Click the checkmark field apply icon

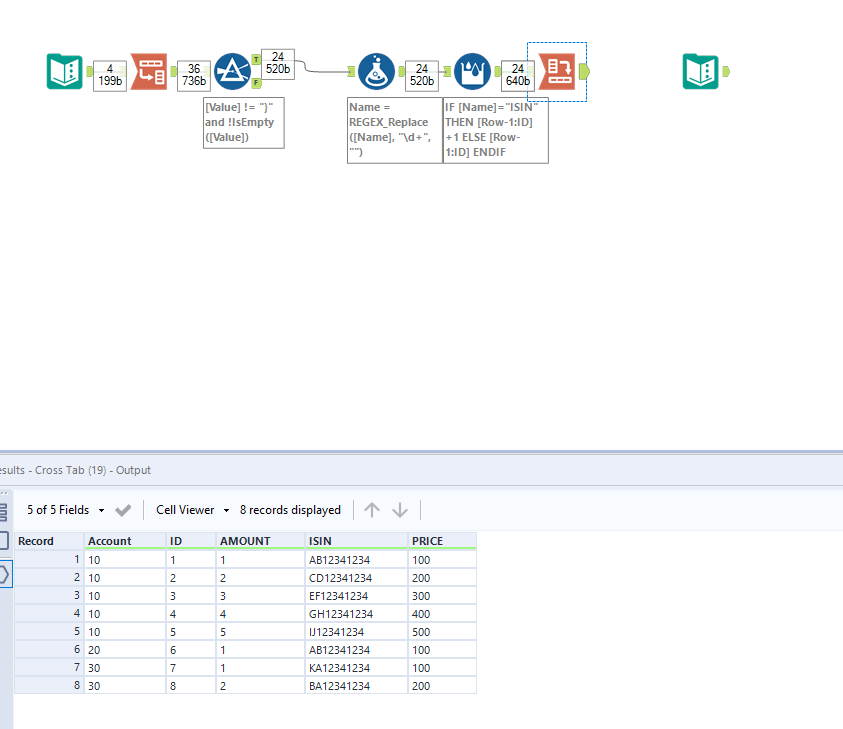pos(123,510)
